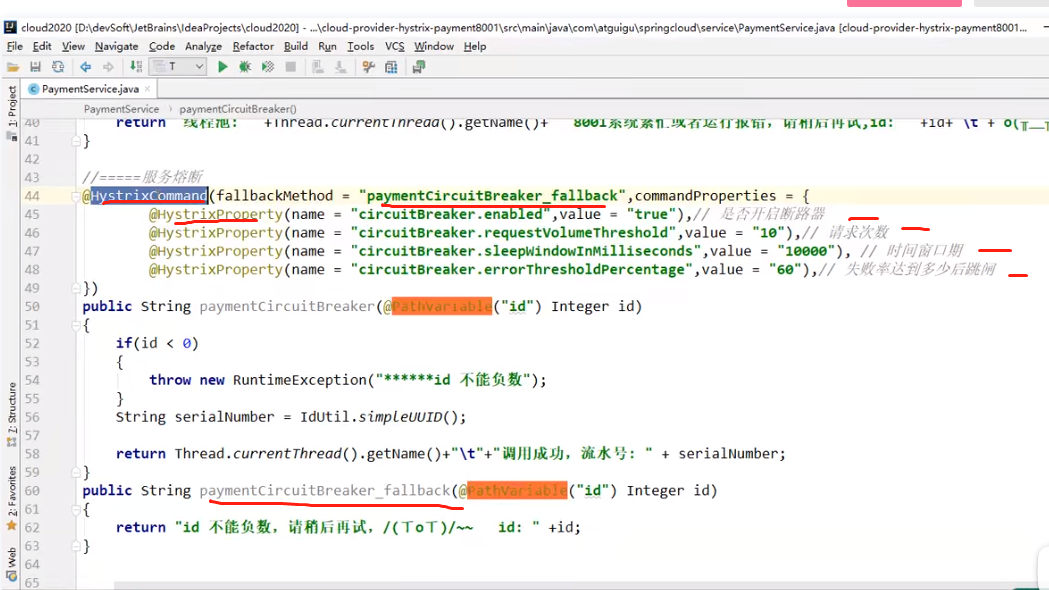Click PaymentService in the breadcrumb
Viewport: 1049px width, 590px height.
pos(121,109)
